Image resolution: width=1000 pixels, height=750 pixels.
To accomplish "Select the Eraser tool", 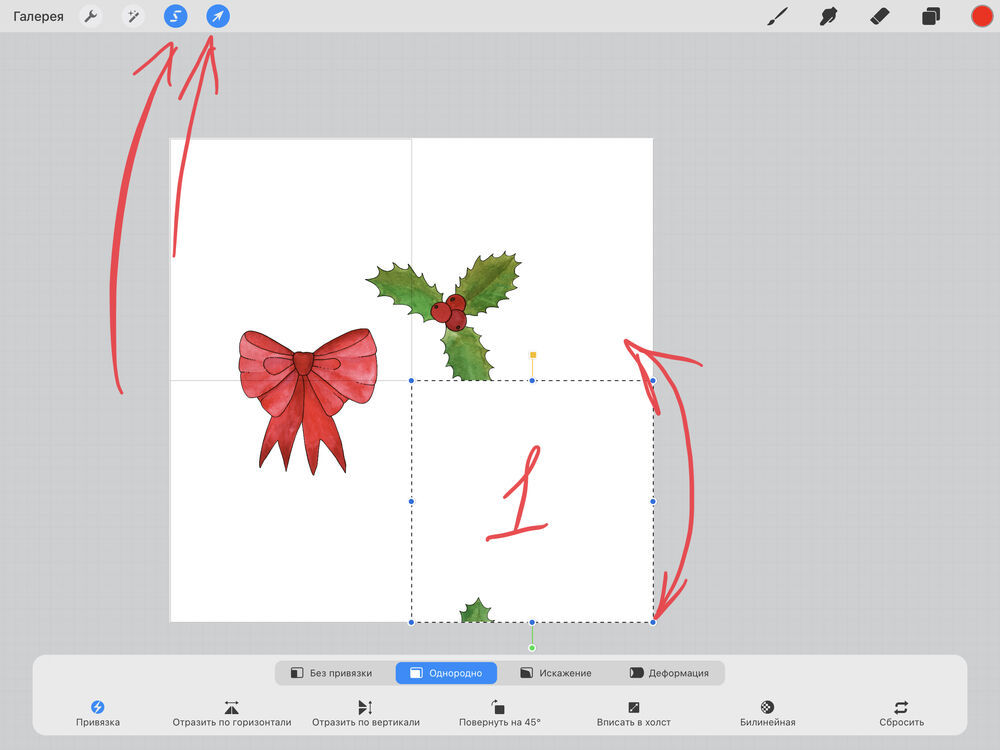I will (x=880, y=17).
